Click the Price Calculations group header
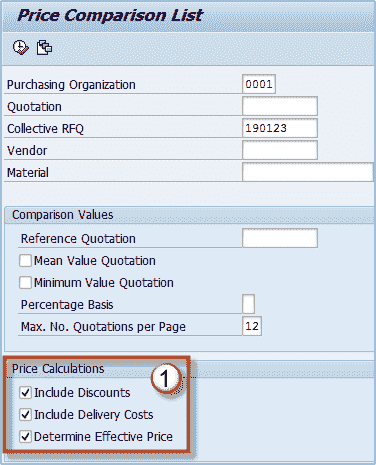This screenshot has width=376, height=465. pyautogui.click(x=58, y=369)
